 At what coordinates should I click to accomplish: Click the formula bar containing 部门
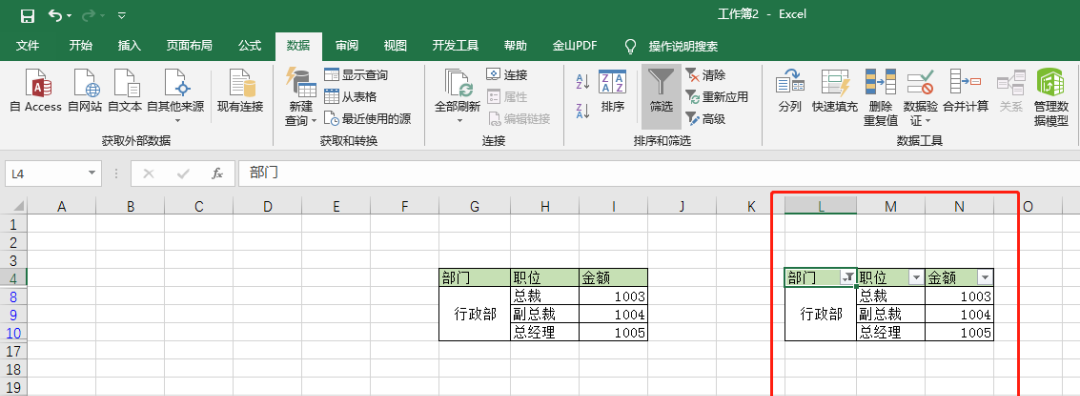(x=658, y=174)
